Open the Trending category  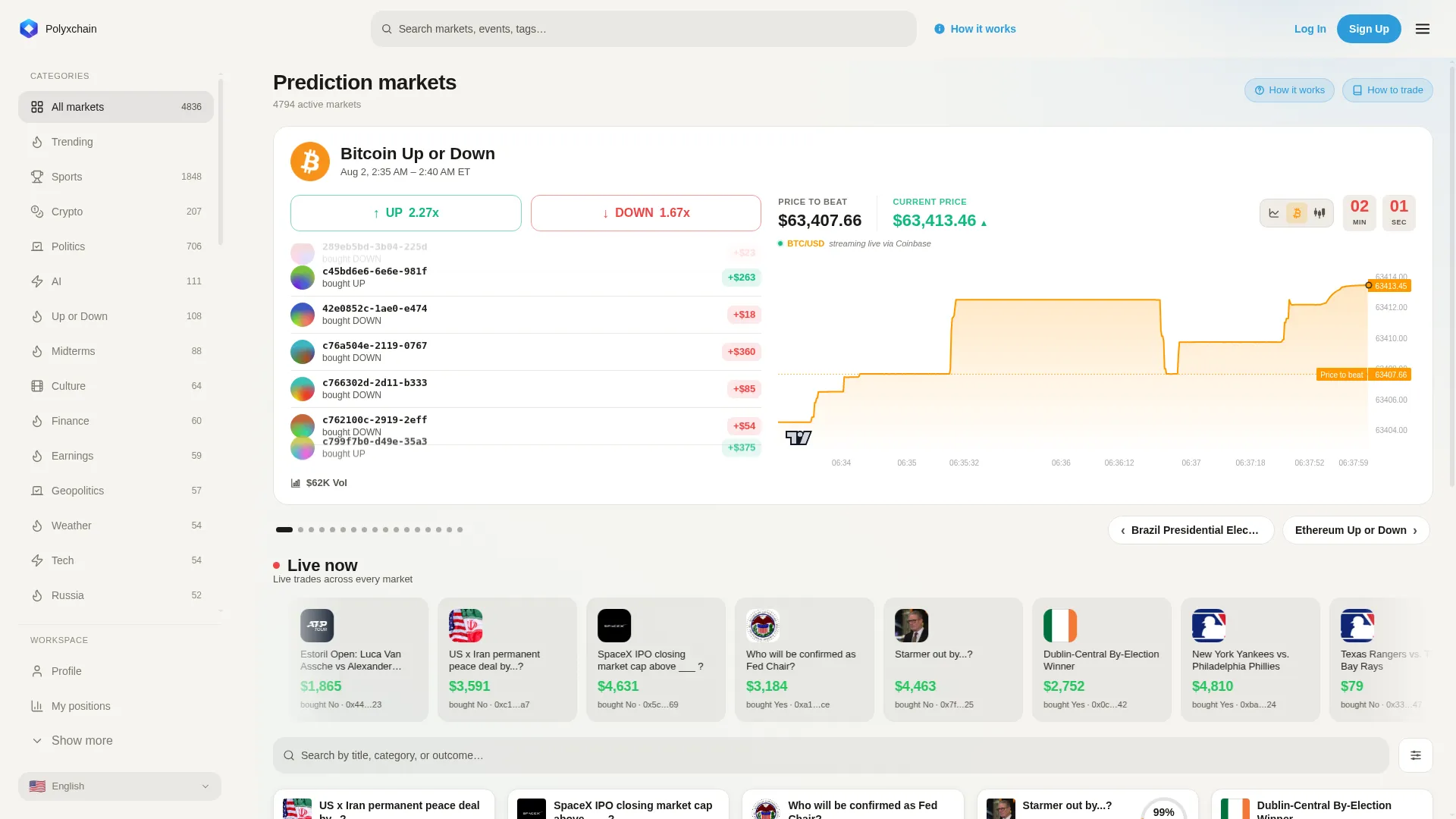click(116, 142)
